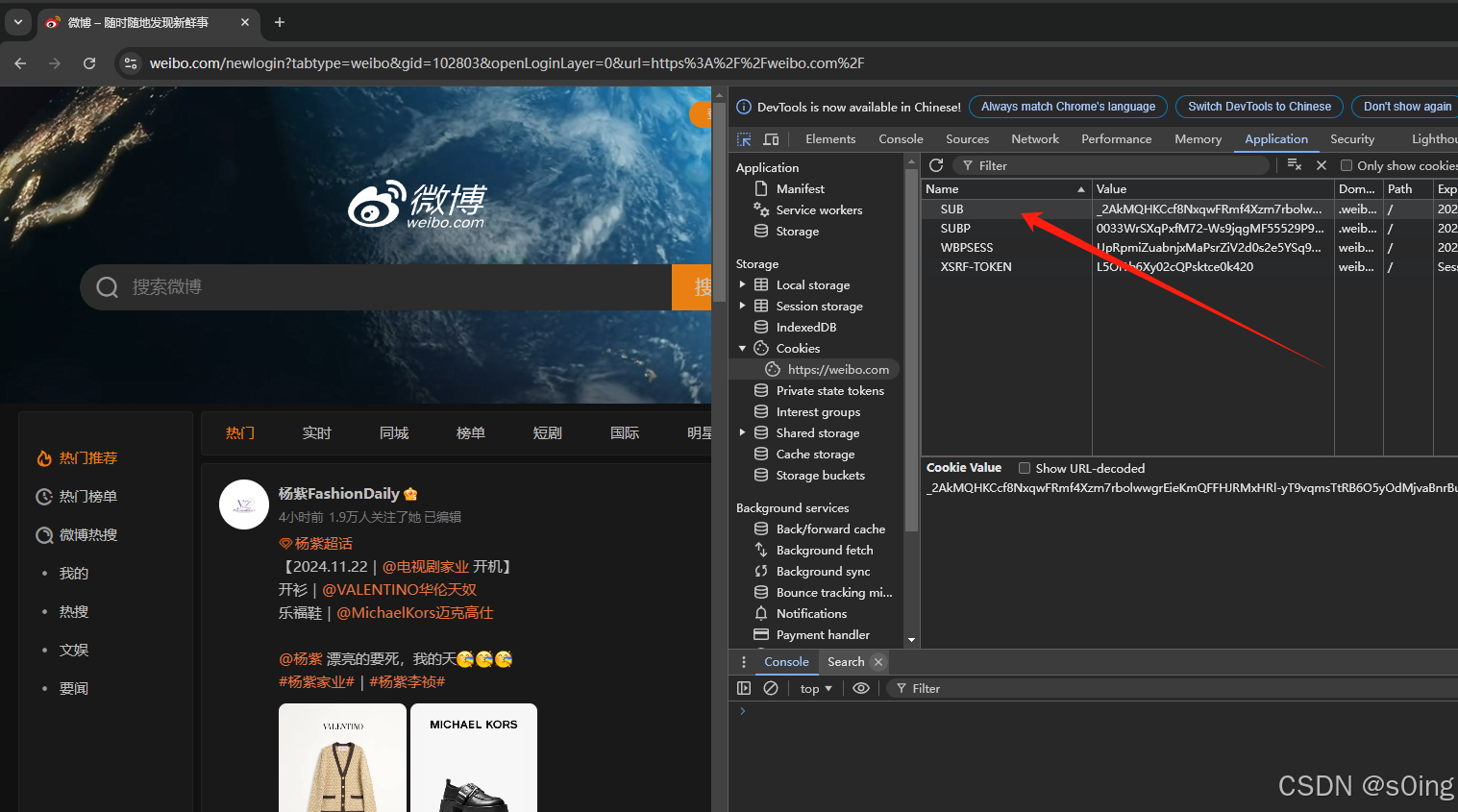
Task: Open Service workers section
Action: click(x=819, y=210)
